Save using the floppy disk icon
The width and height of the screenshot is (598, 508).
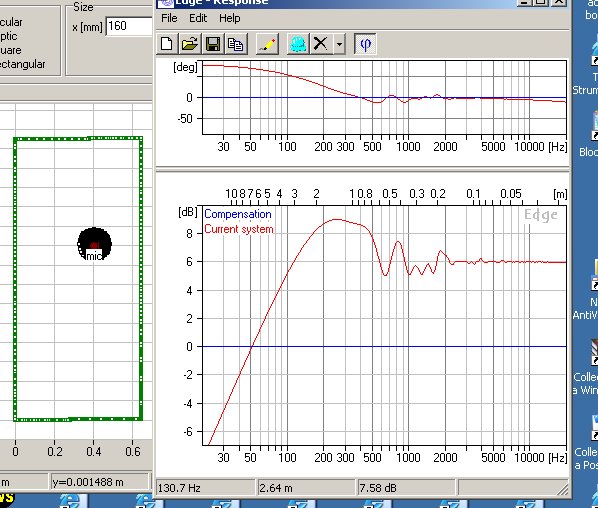(x=213, y=44)
